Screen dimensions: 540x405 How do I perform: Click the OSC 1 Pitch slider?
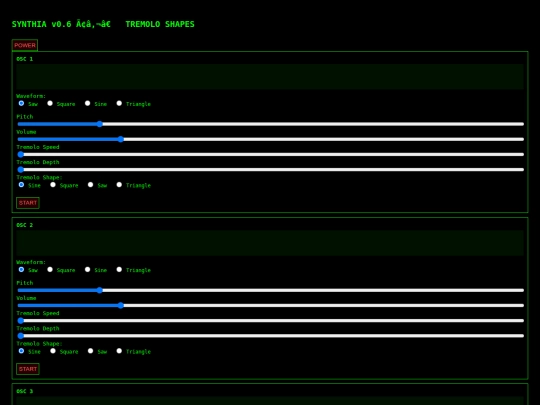tap(270, 124)
